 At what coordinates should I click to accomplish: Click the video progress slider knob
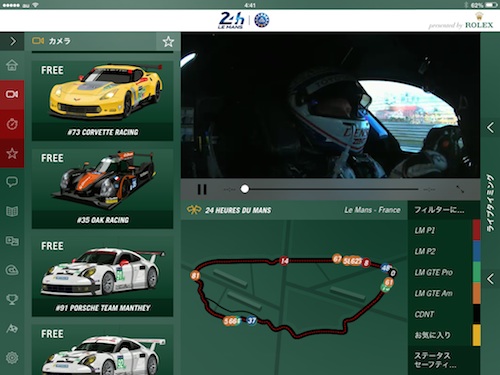point(245,189)
